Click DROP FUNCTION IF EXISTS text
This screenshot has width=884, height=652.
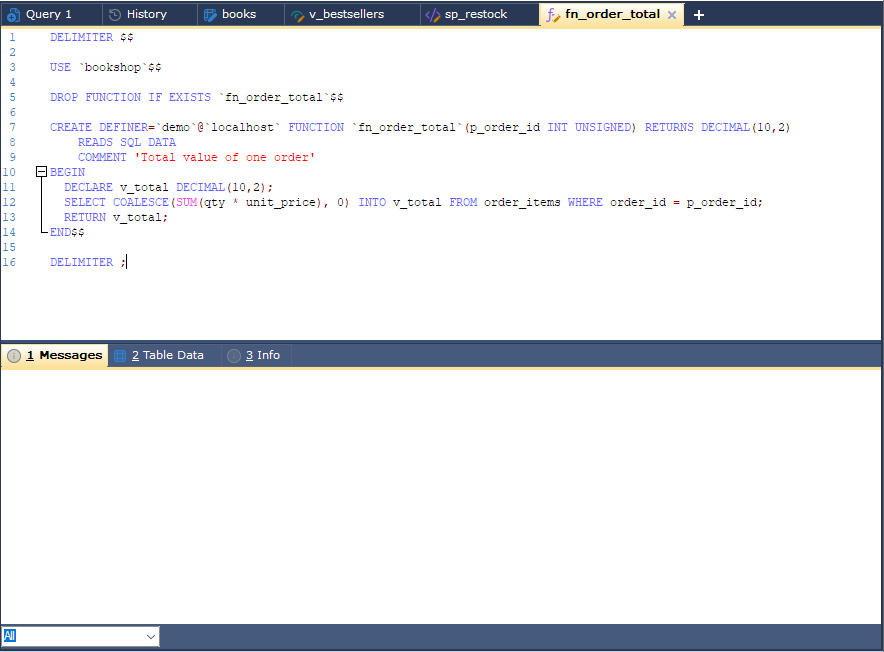130,97
